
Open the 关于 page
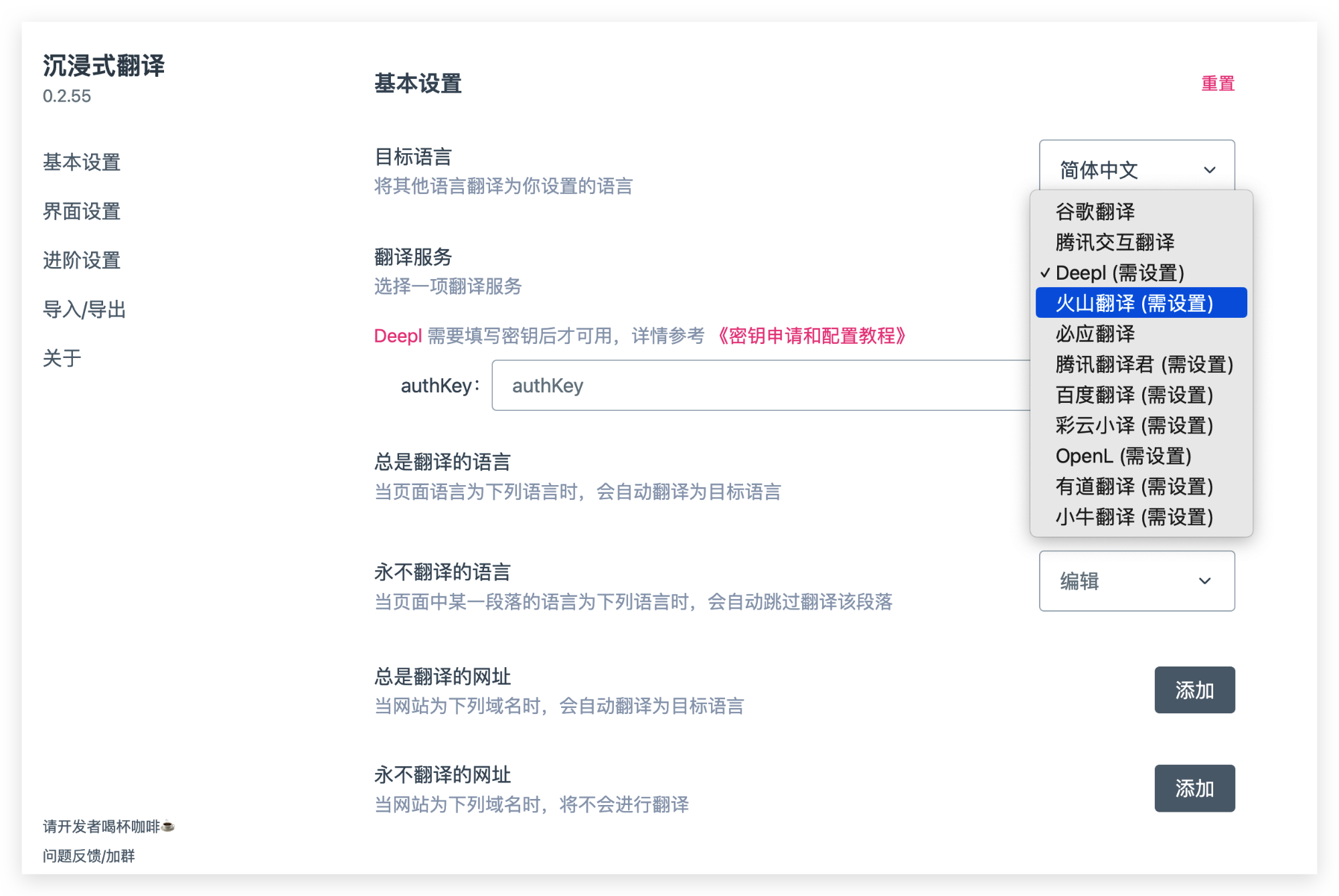[x=62, y=358]
